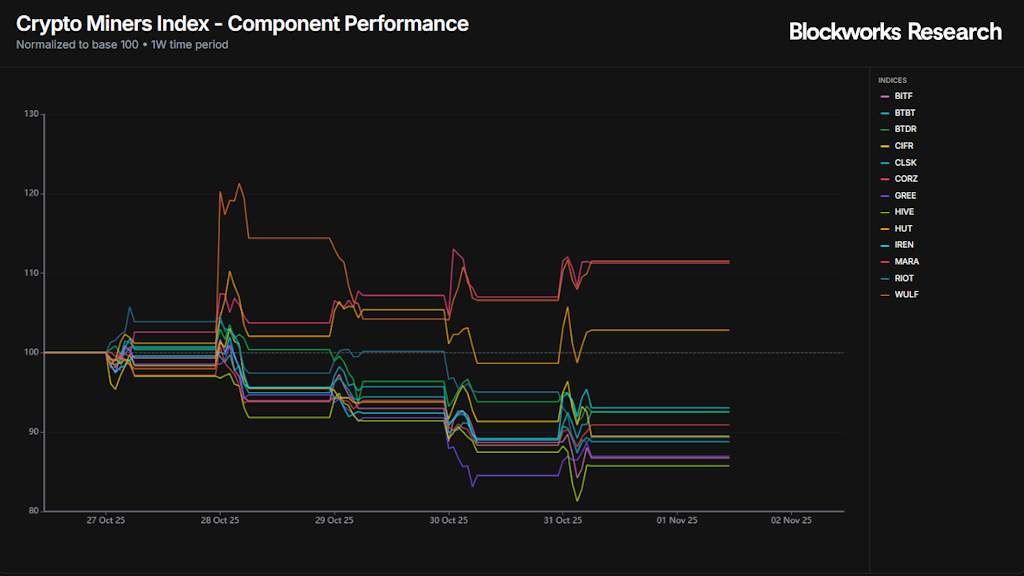Toggle the BITF series in legend
The image size is (1024, 576).
point(904,96)
